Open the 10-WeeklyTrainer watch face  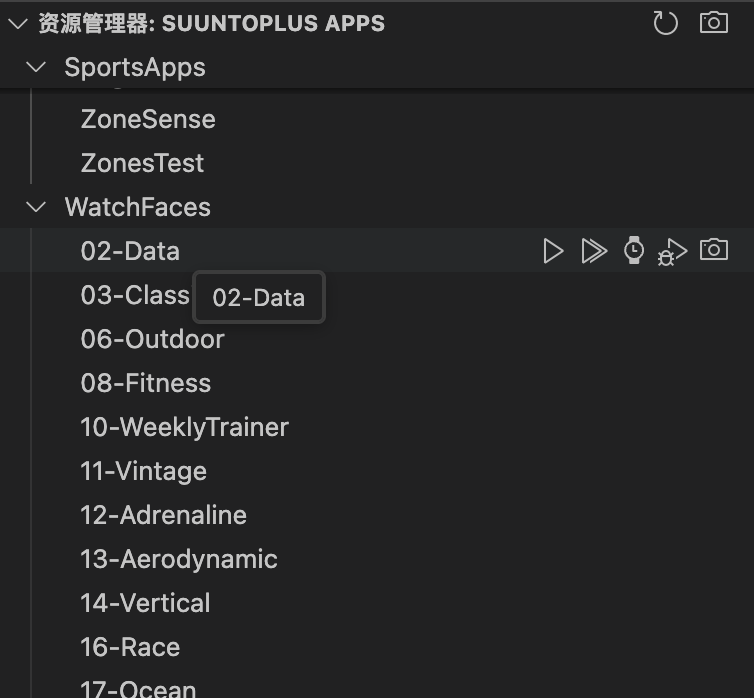pyautogui.click(x=185, y=427)
